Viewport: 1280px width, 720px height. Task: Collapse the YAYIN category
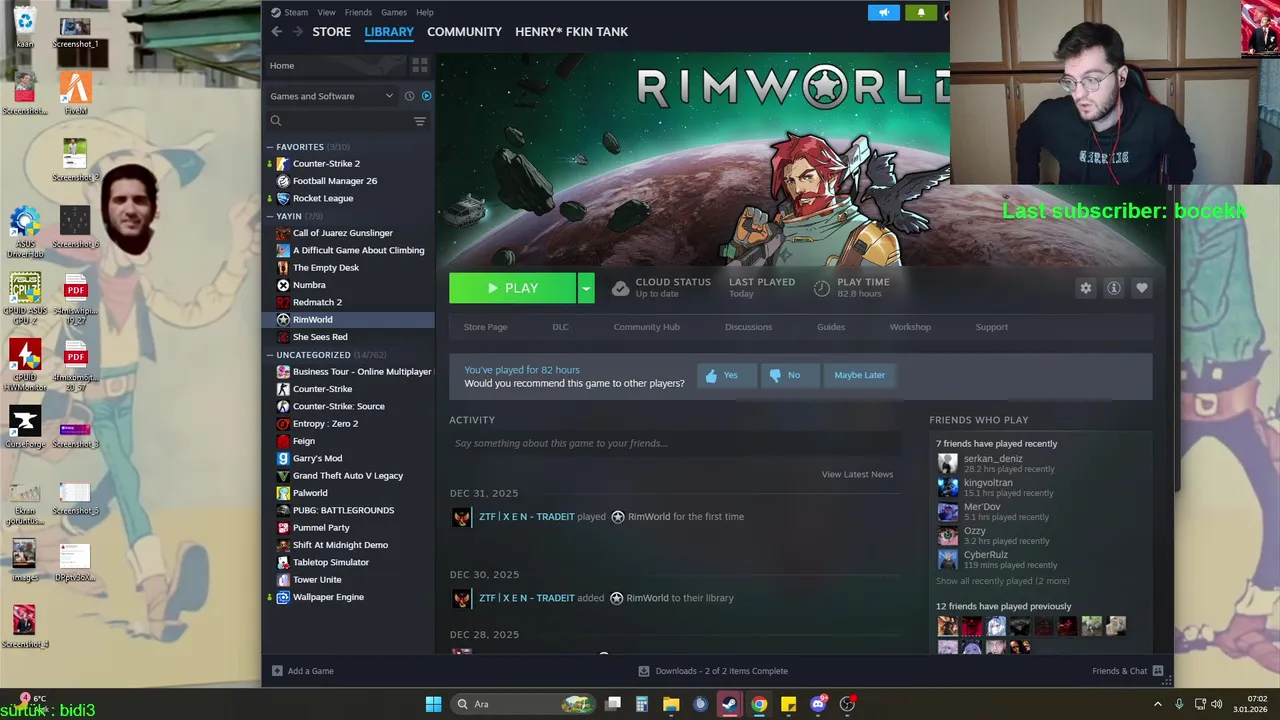(270, 216)
